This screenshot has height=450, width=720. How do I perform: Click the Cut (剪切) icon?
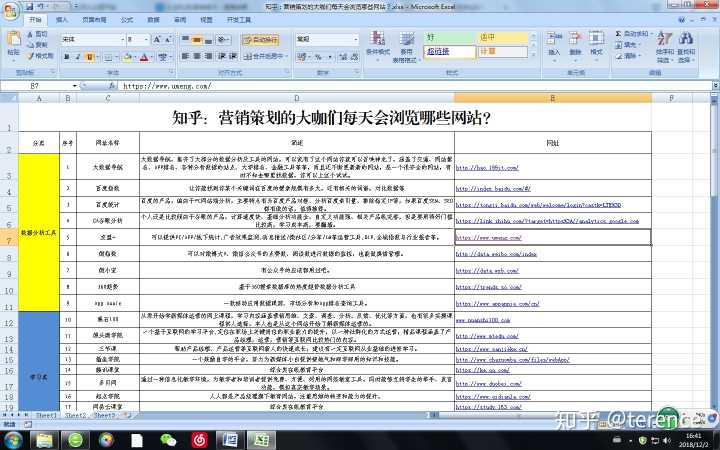(40, 34)
